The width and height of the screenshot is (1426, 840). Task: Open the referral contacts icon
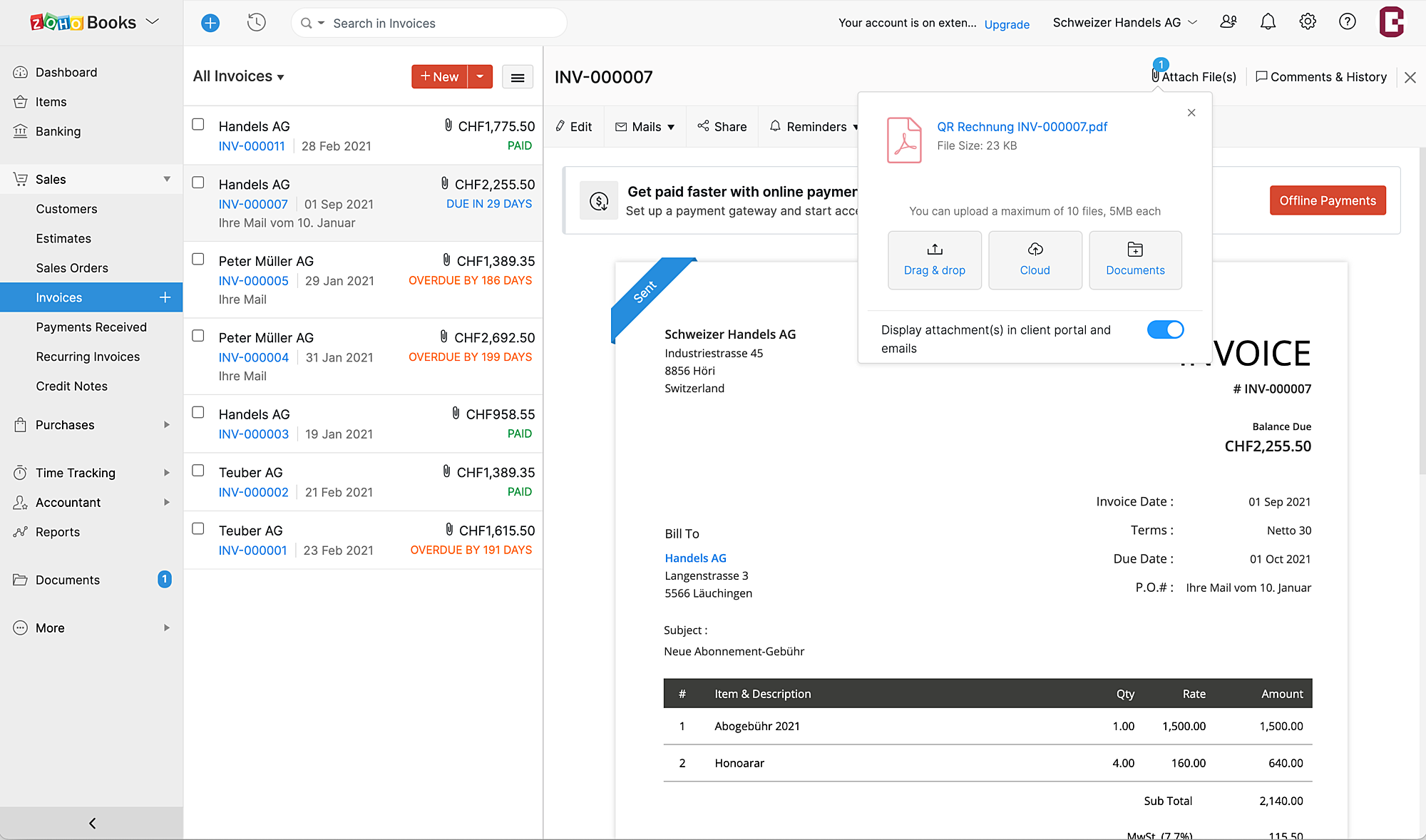1228,22
